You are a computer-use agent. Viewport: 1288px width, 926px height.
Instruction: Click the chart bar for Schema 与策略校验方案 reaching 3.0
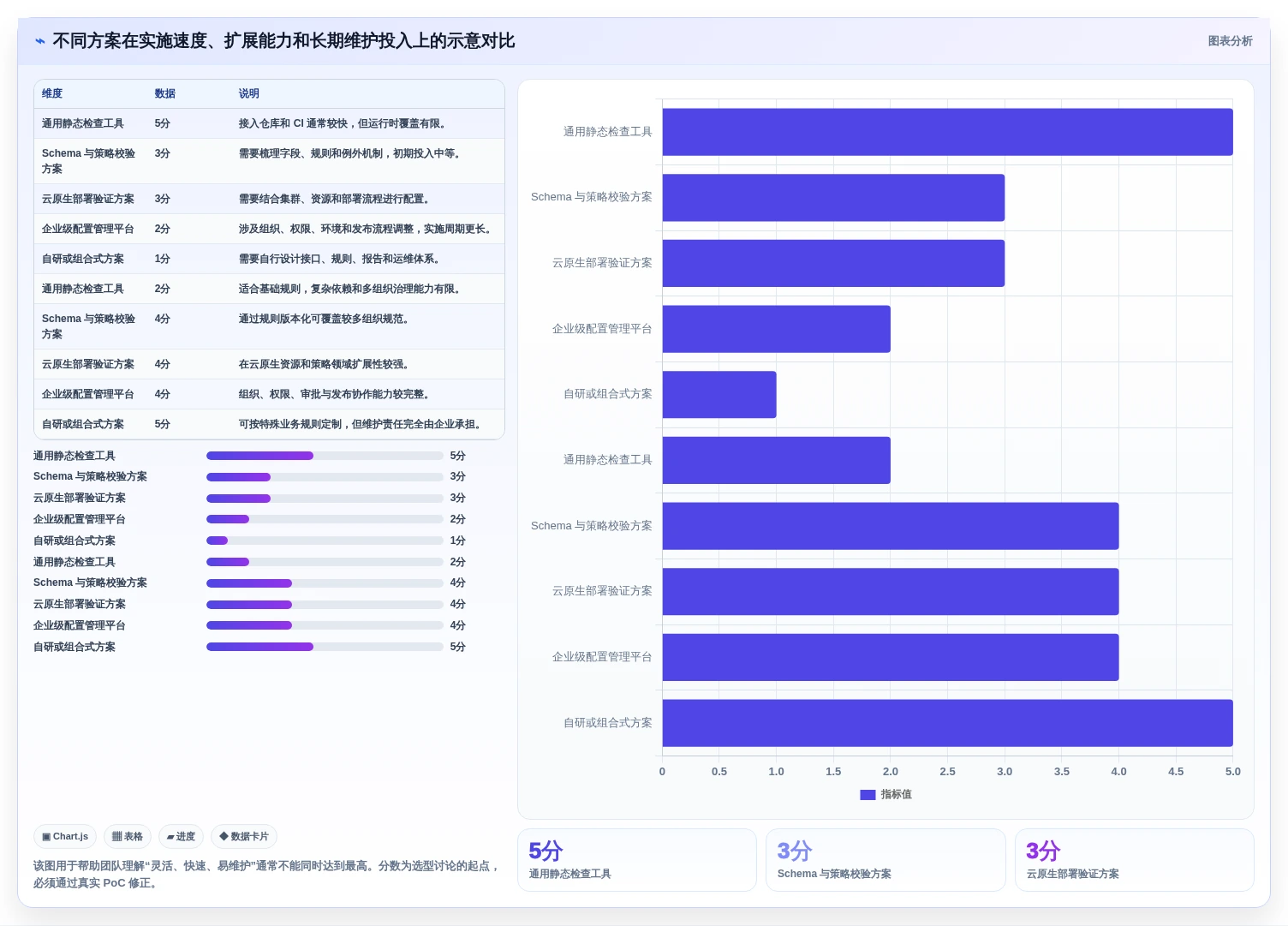(833, 198)
